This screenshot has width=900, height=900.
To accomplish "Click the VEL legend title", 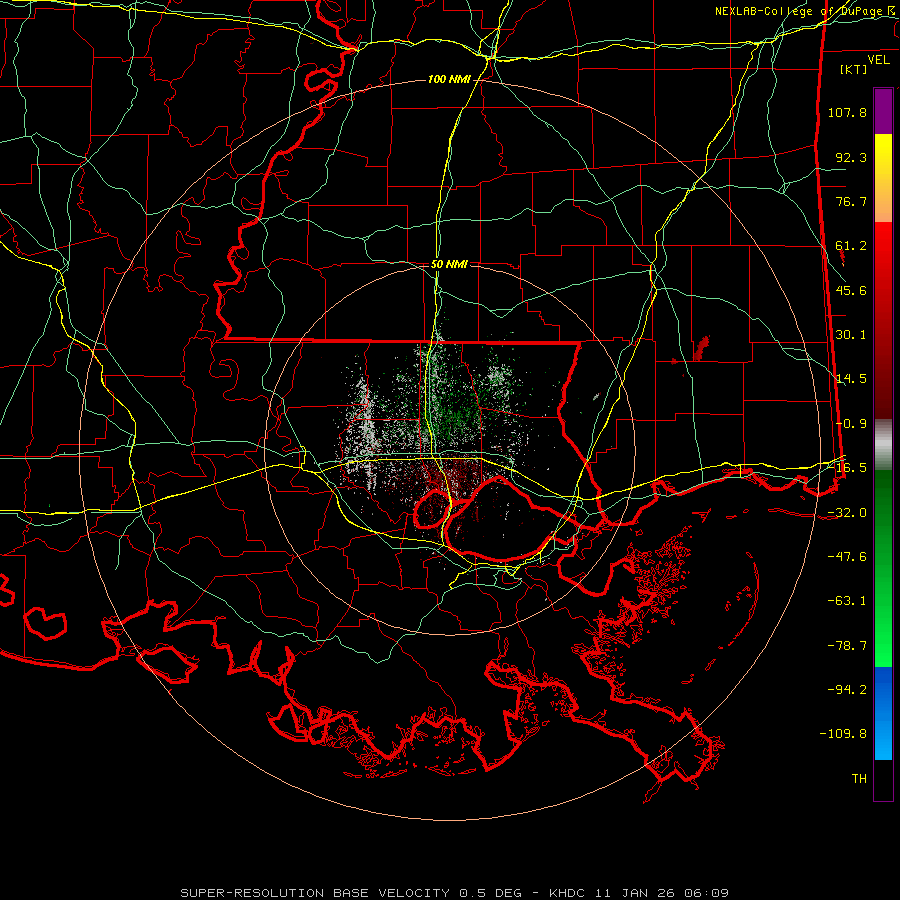I will tap(878, 60).
